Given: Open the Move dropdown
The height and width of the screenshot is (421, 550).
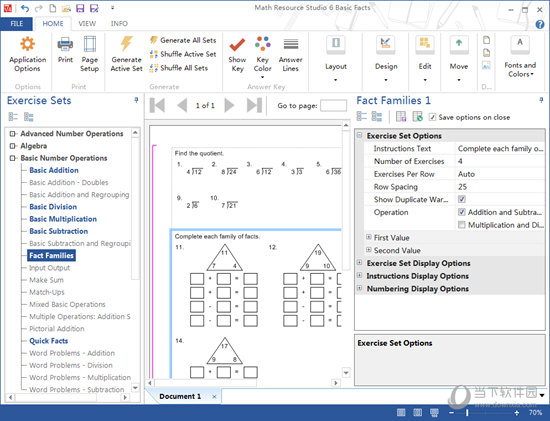Looking at the screenshot, I should point(459,58).
